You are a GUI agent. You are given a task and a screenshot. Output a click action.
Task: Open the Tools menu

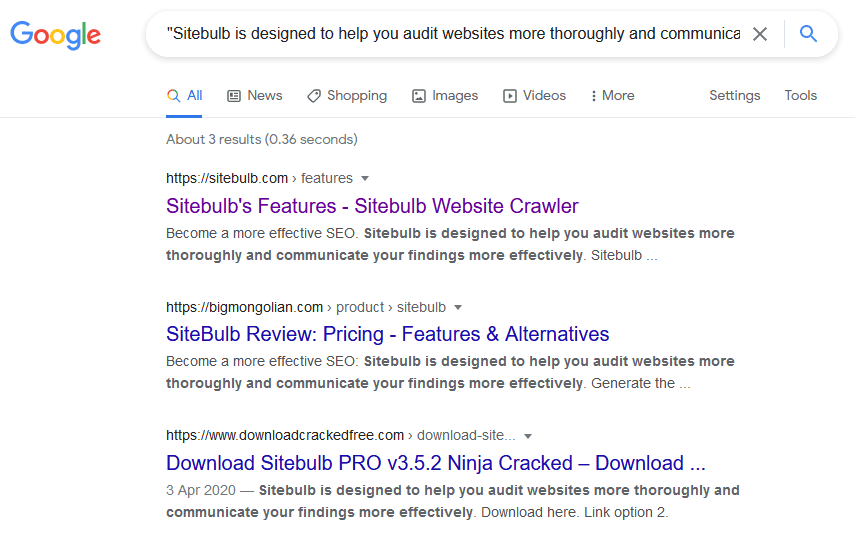click(800, 95)
